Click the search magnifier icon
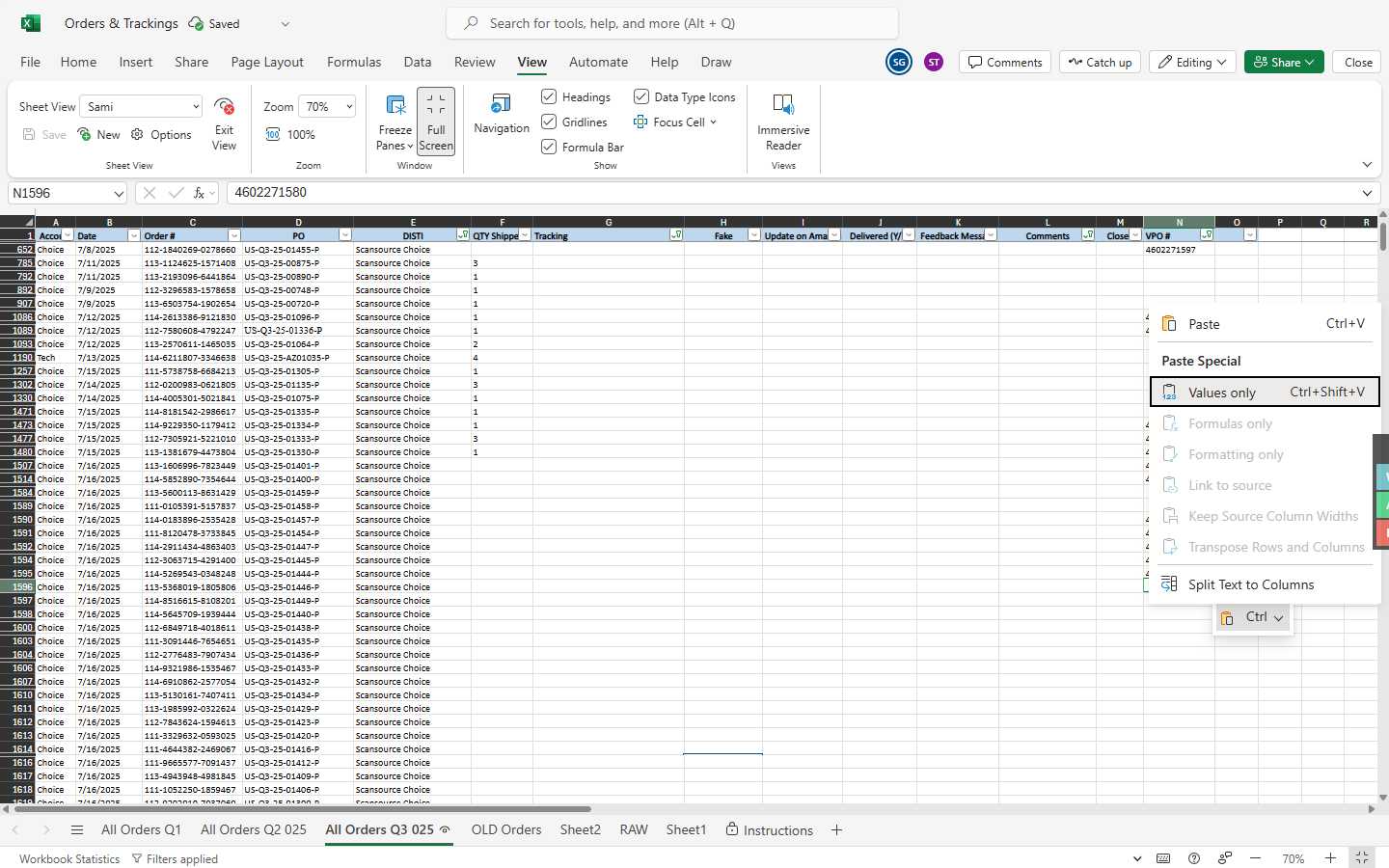The image size is (1389, 868). (x=471, y=23)
